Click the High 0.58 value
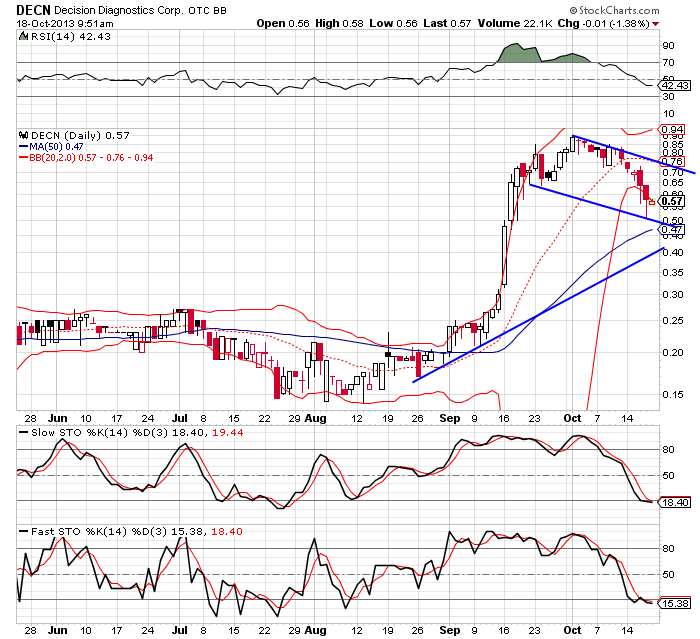Viewport: 700px width, 639px height. click(339, 23)
